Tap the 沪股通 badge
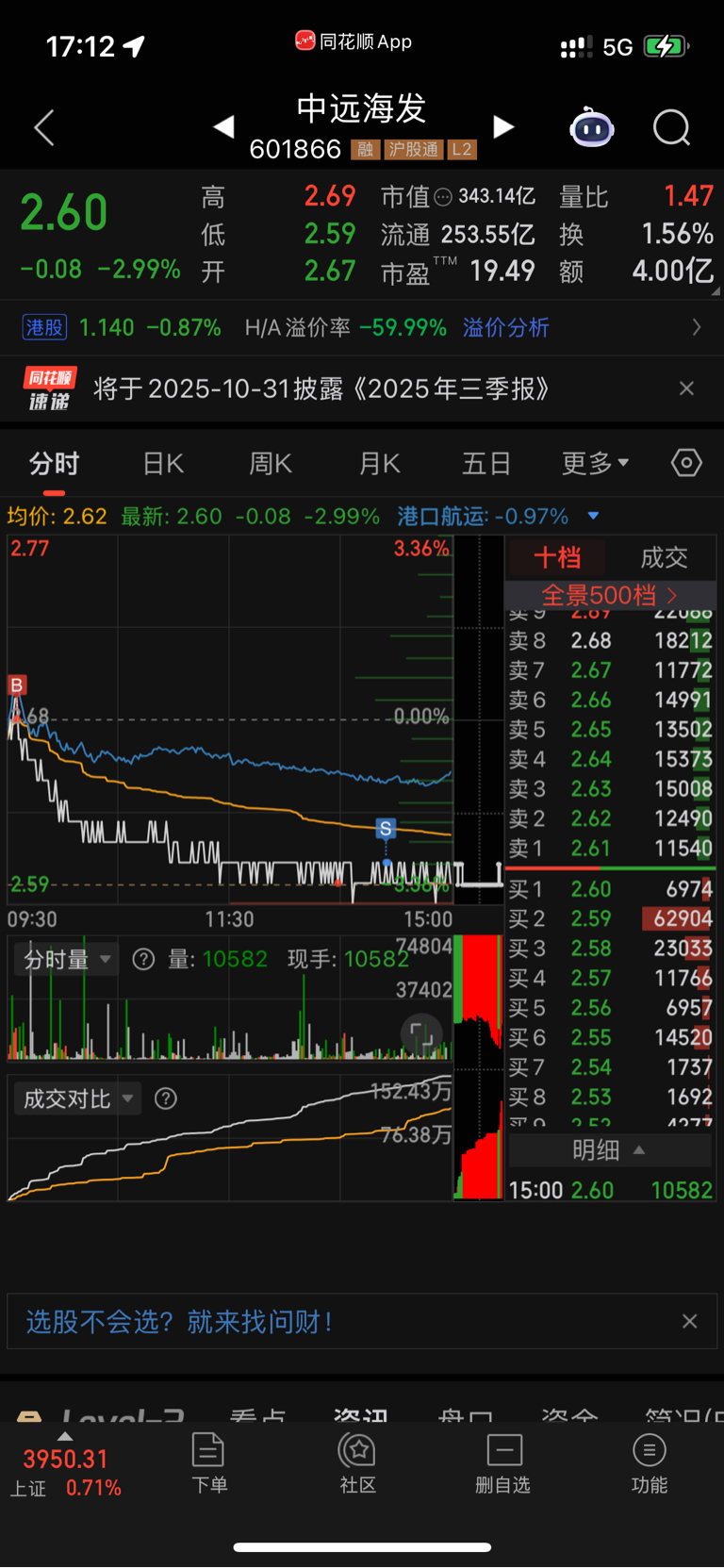The height and width of the screenshot is (1568, 724). [414, 150]
